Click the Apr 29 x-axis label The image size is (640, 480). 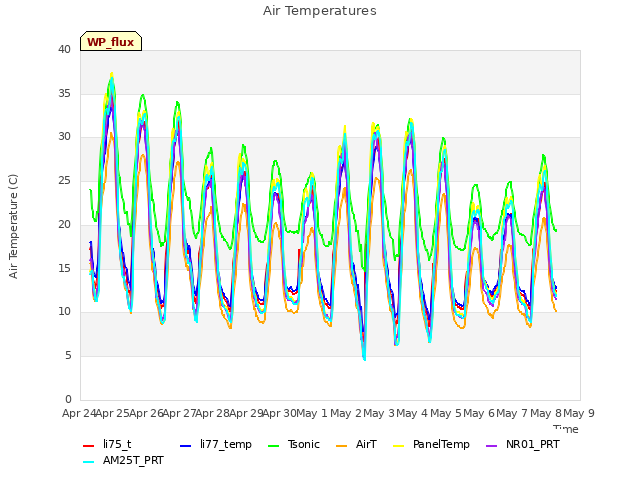tap(246, 413)
